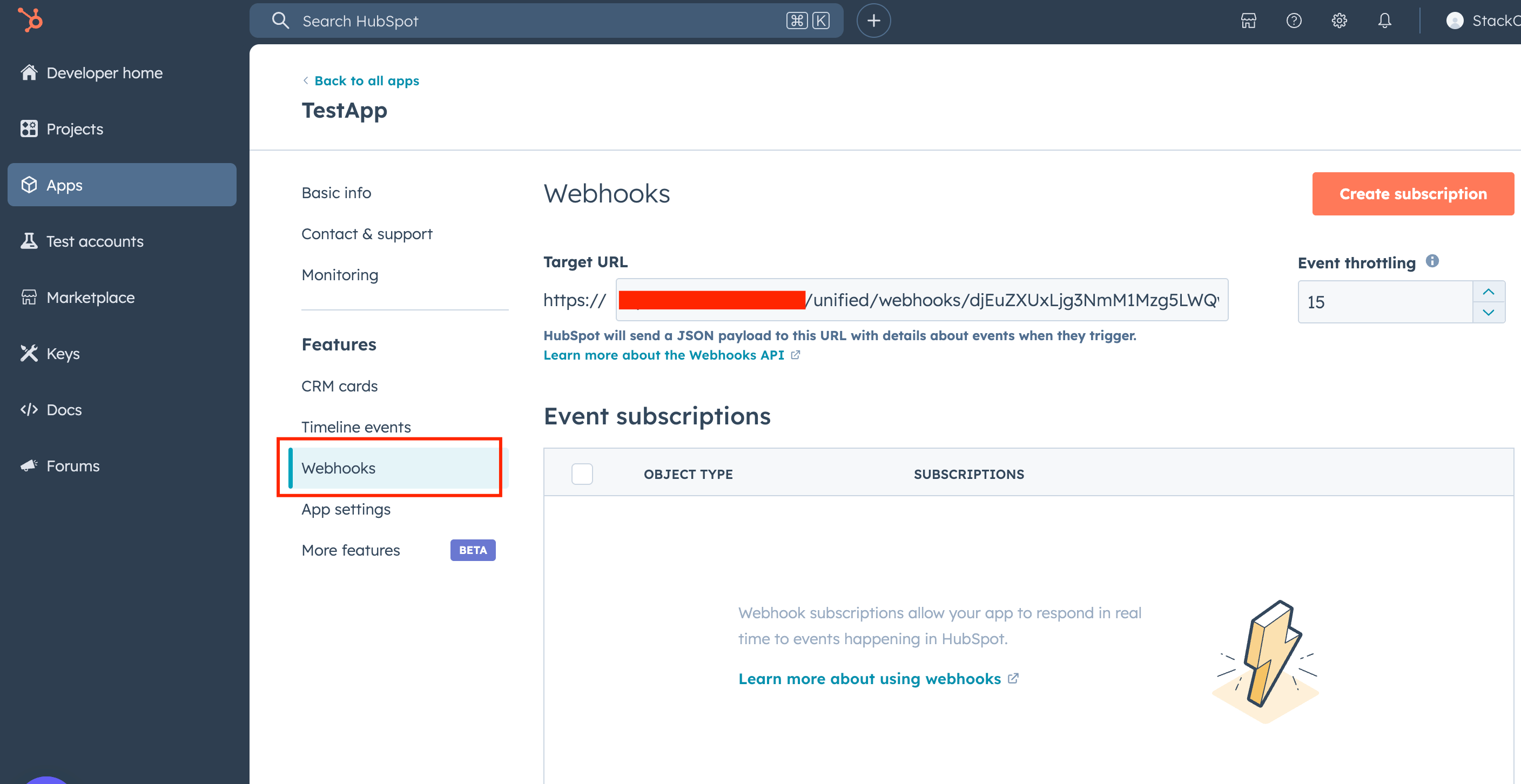Screen dimensions: 1521x784
Task: Click the Keys tools icon
Action: point(29,353)
